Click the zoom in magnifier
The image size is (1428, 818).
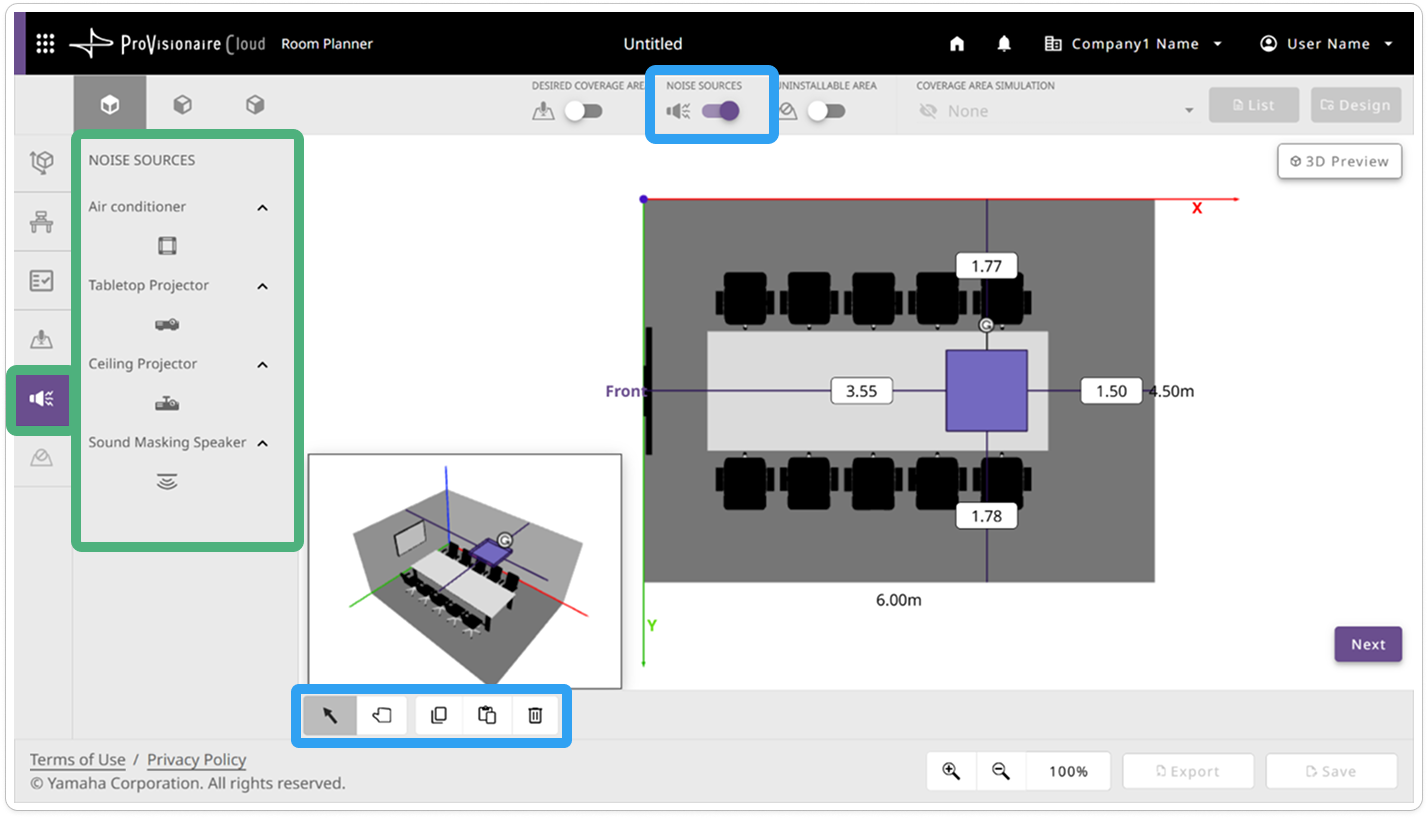951,771
